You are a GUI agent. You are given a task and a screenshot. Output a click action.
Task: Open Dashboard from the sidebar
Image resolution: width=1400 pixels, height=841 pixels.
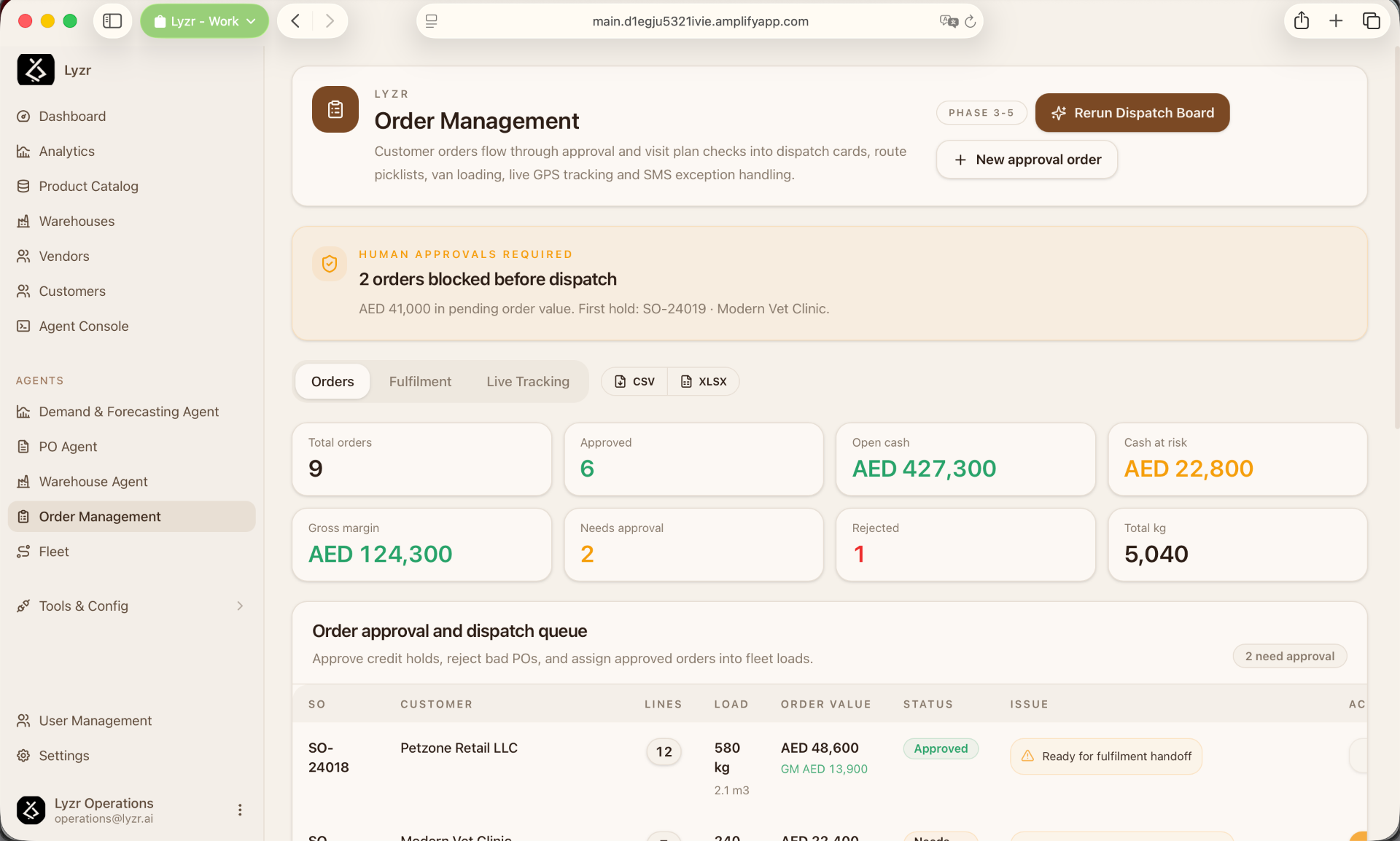[72, 116]
